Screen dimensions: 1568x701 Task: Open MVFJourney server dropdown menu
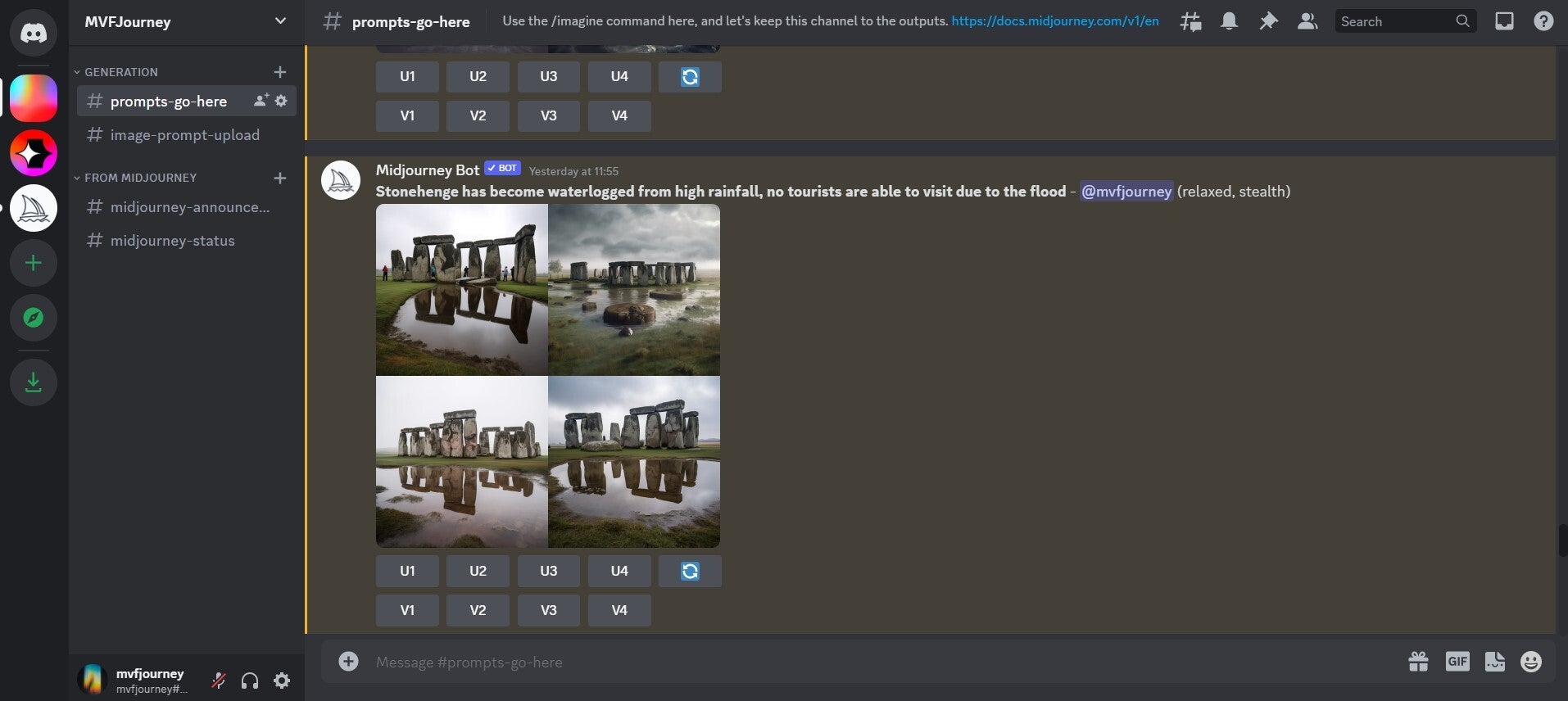click(x=279, y=21)
